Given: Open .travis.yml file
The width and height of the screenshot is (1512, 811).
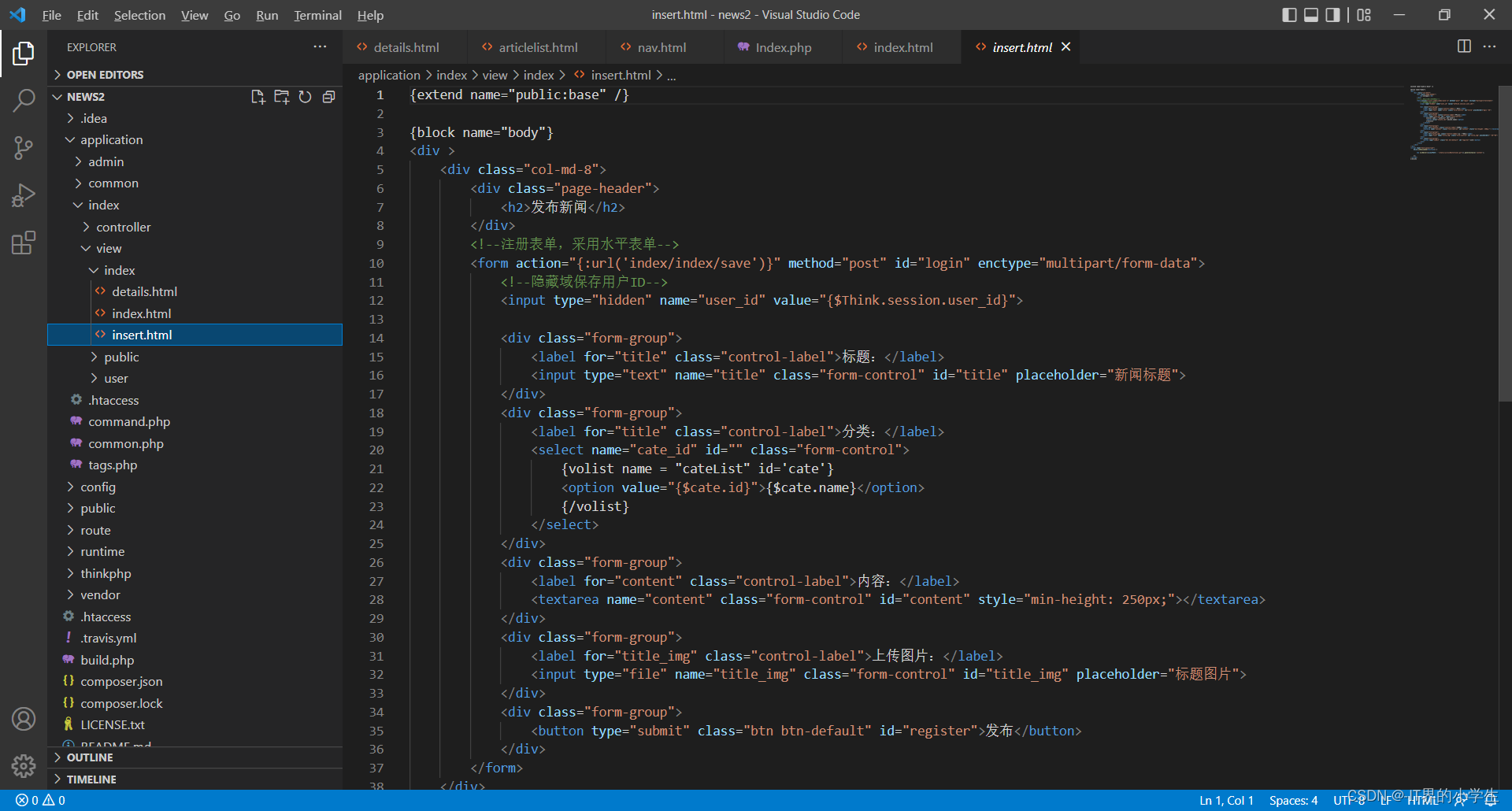Looking at the screenshot, I should click(195, 638).
